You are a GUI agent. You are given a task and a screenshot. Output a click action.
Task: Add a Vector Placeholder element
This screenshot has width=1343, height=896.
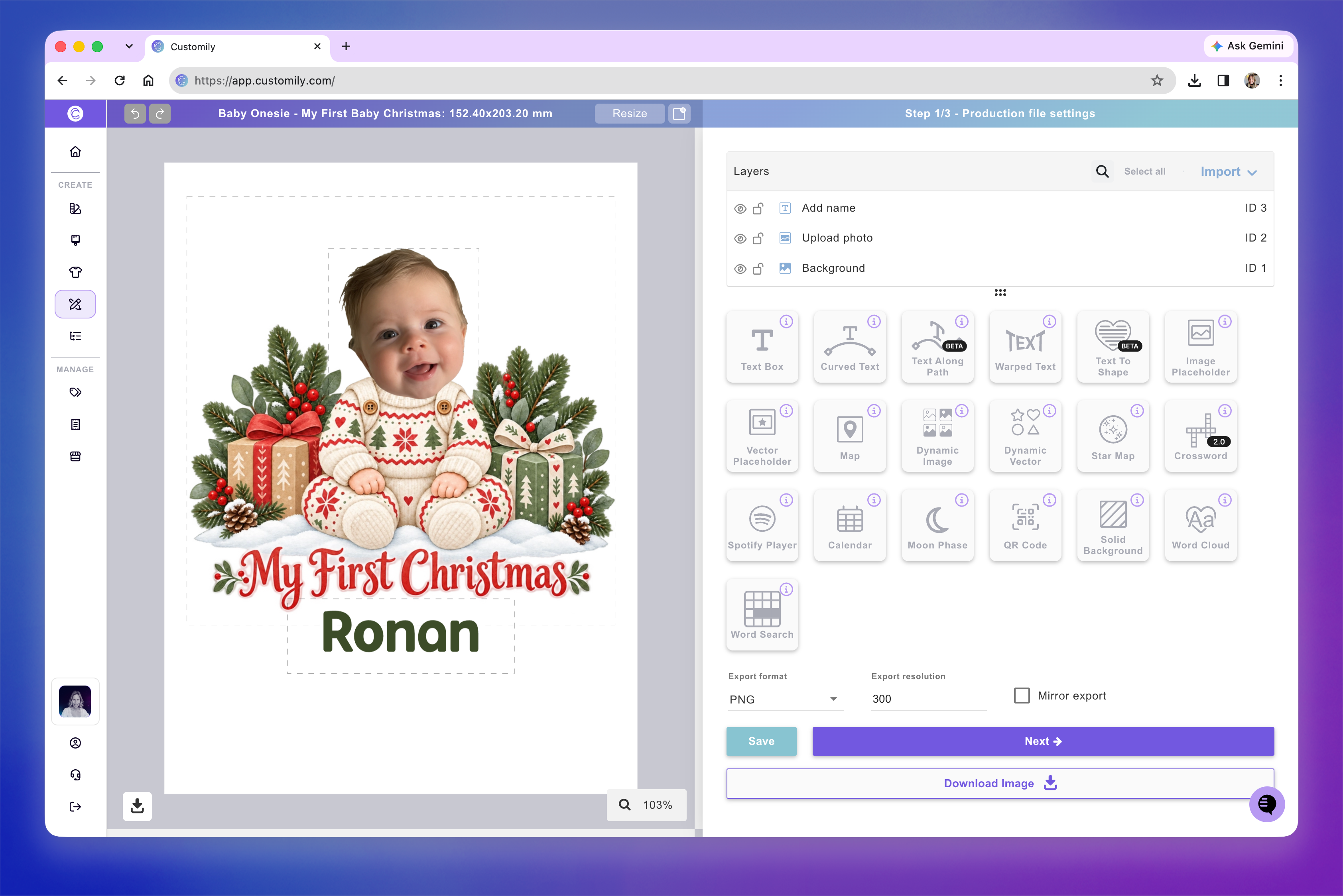pos(762,436)
